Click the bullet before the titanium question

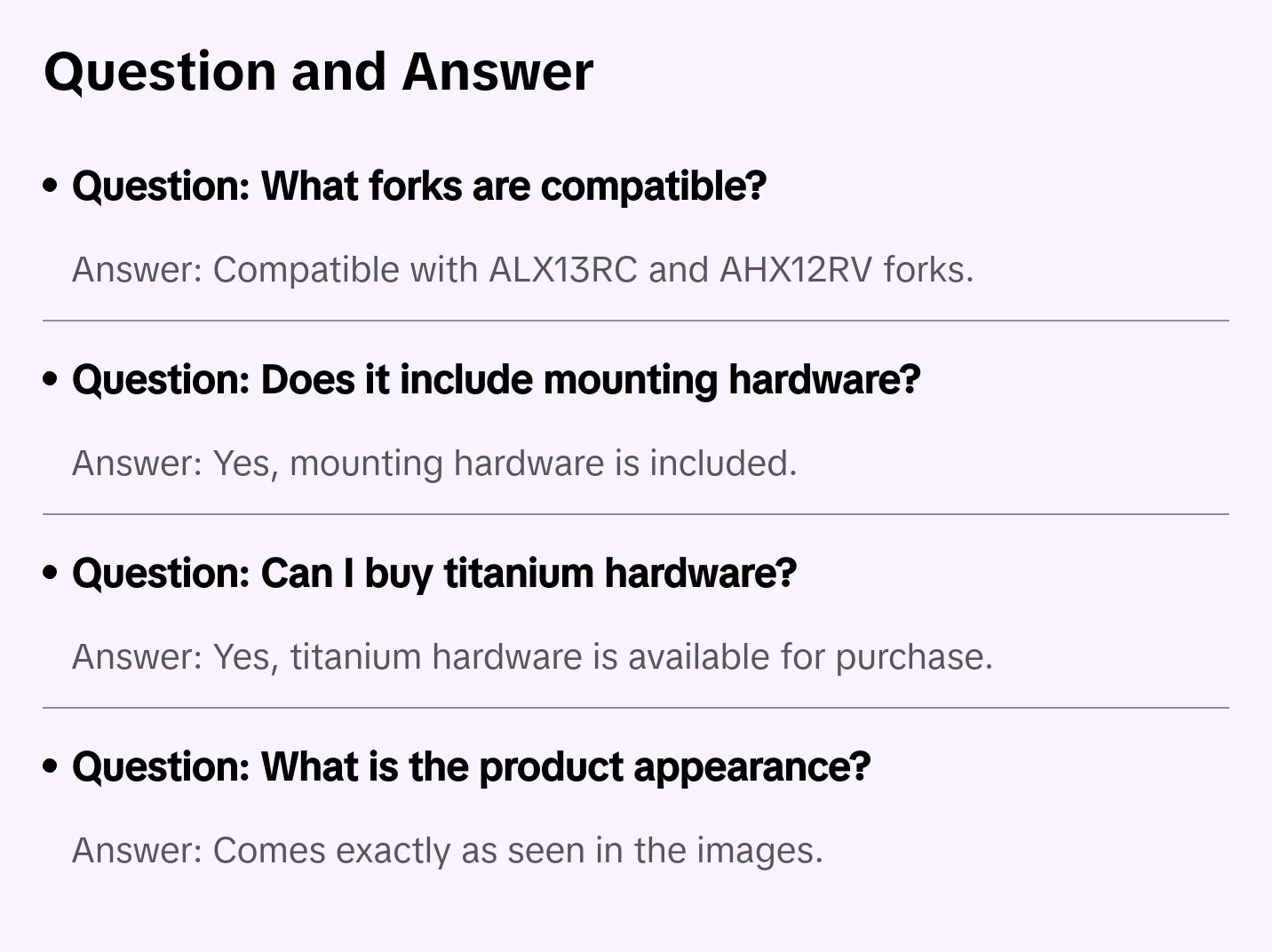(x=51, y=573)
